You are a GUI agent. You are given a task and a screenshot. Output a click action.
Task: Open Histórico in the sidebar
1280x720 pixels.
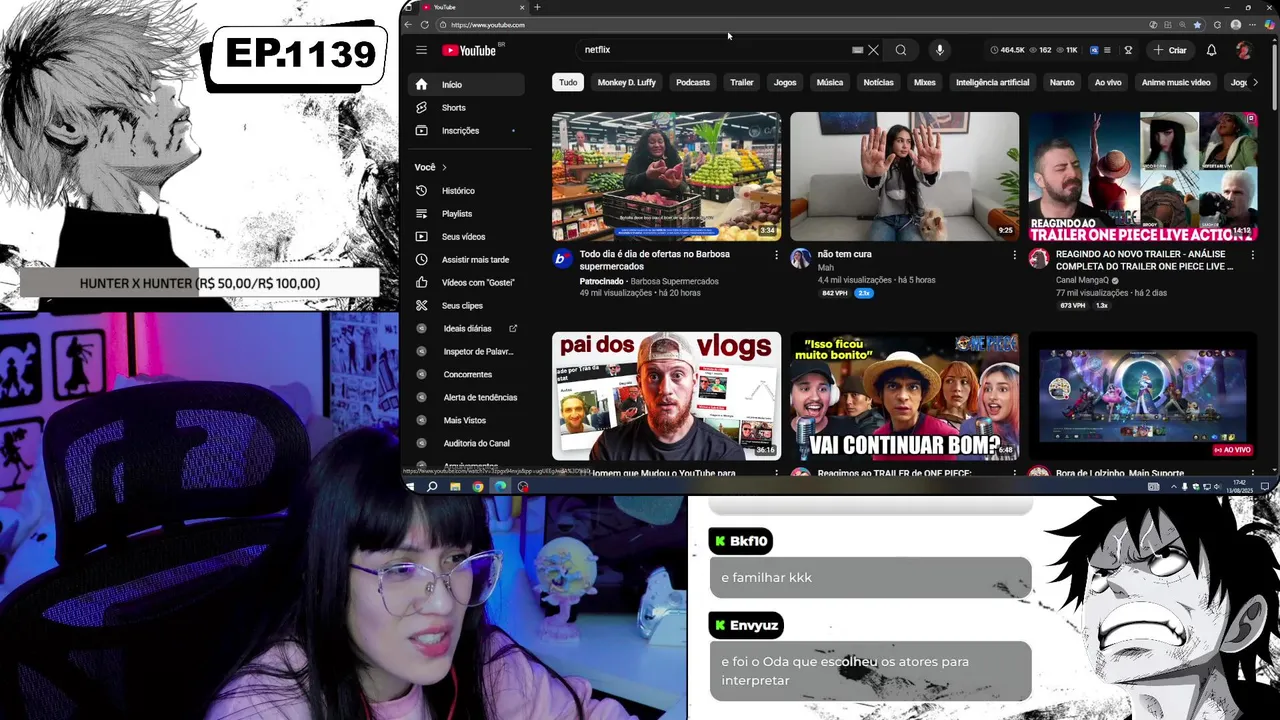468,191
